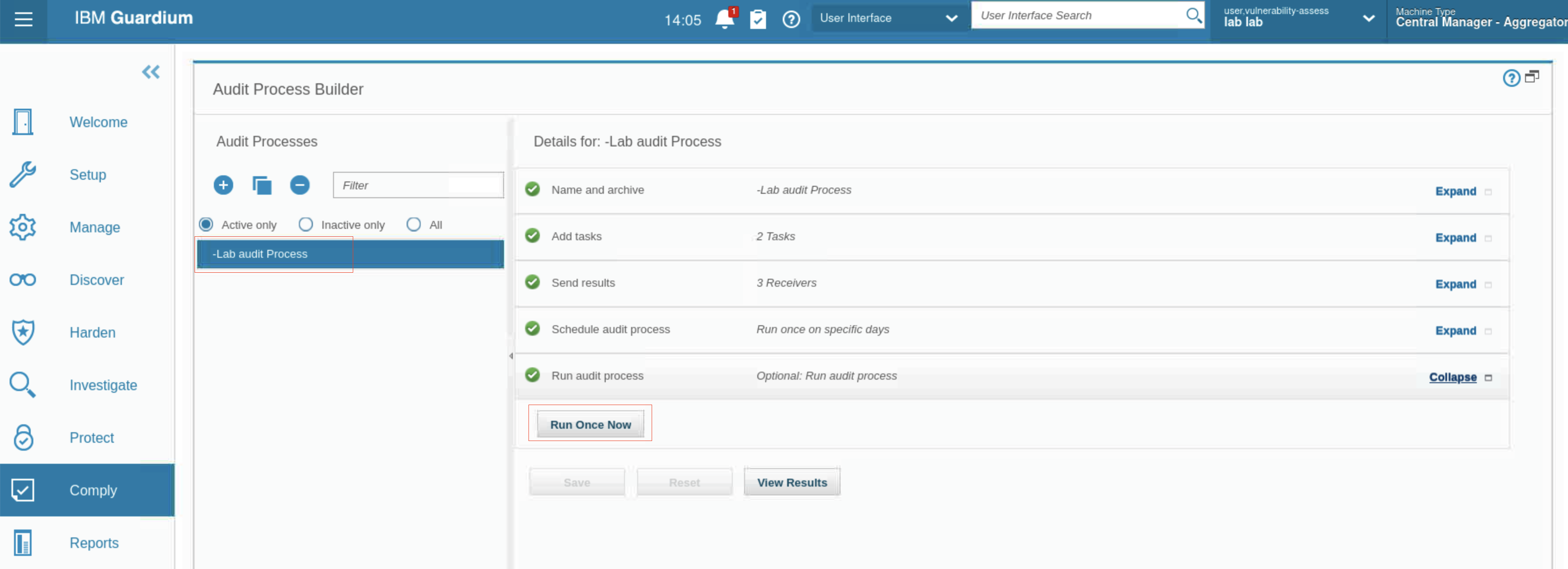Open the hamburger navigation menu

point(23,19)
